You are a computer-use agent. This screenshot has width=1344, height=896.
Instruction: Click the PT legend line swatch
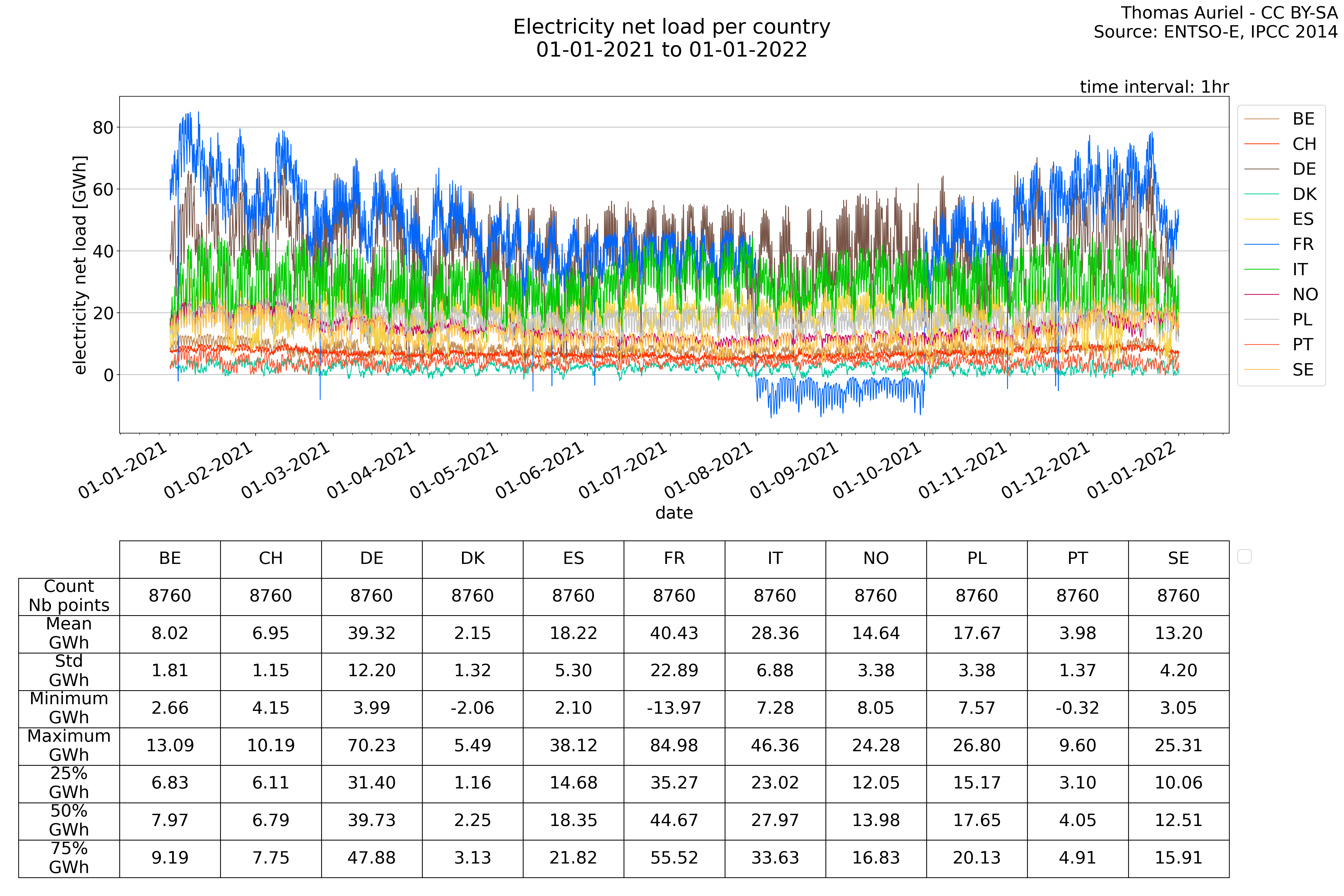pyautogui.click(x=1261, y=345)
